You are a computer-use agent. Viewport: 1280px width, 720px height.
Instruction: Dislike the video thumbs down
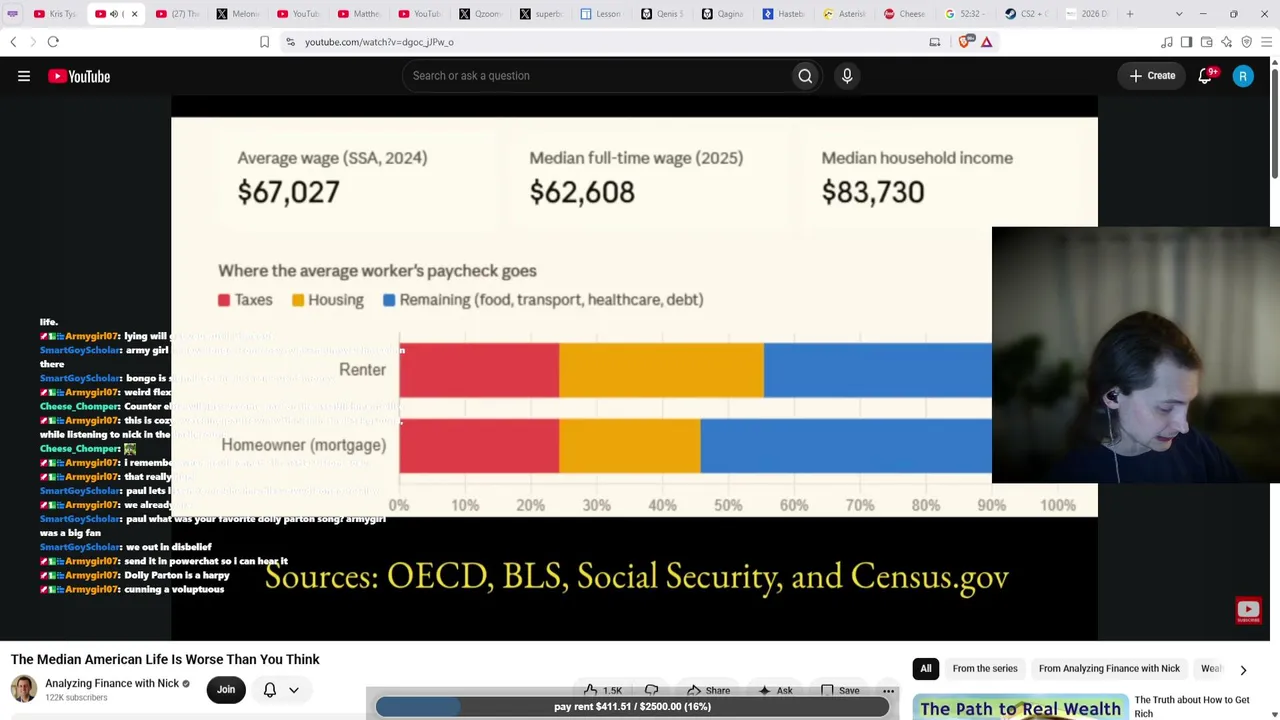652,690
